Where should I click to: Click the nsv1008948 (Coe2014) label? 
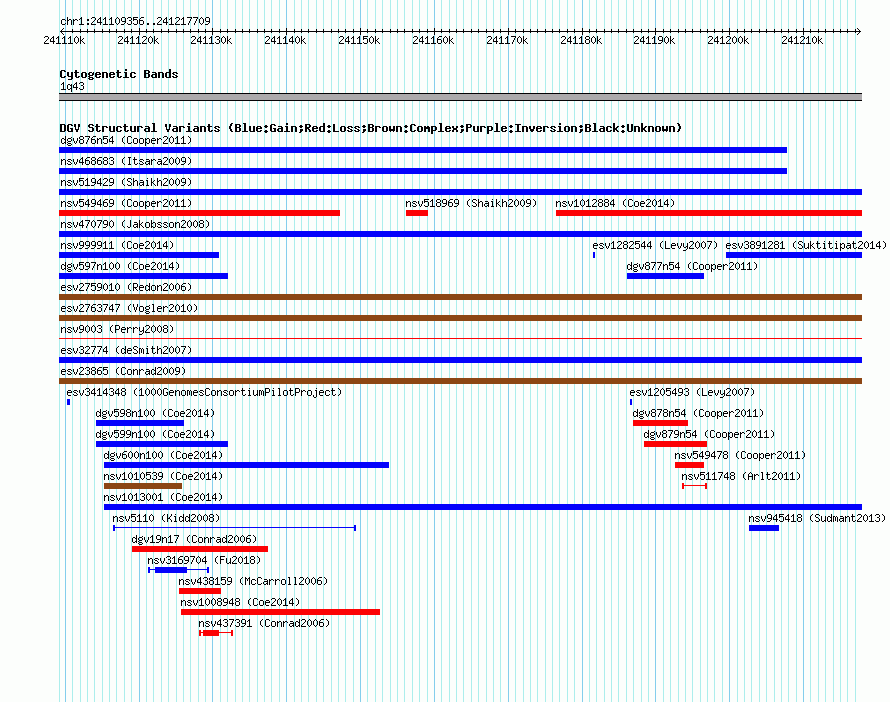tap(240, 602)
